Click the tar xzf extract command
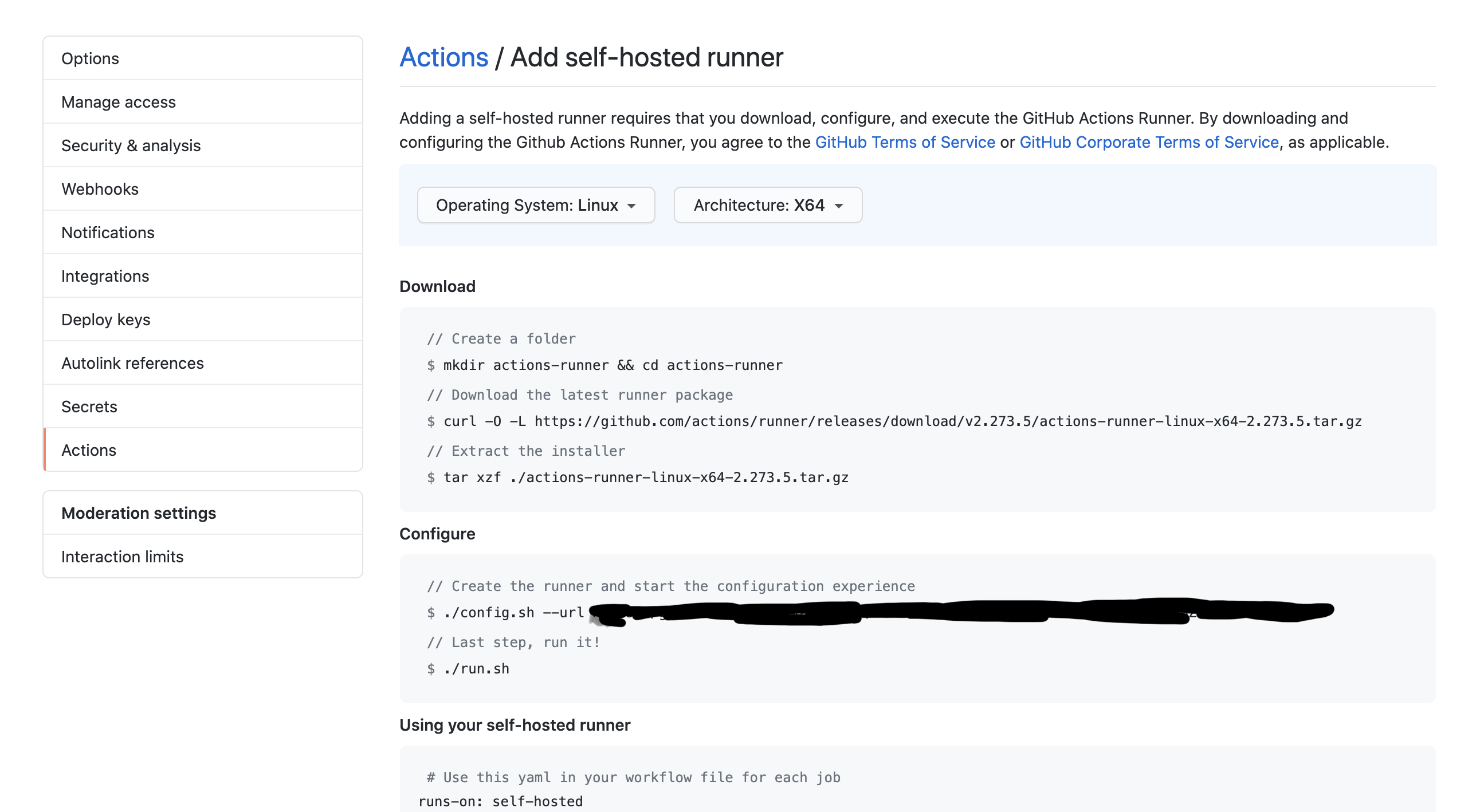1476x812 pixels. click(x=645, y=478)
